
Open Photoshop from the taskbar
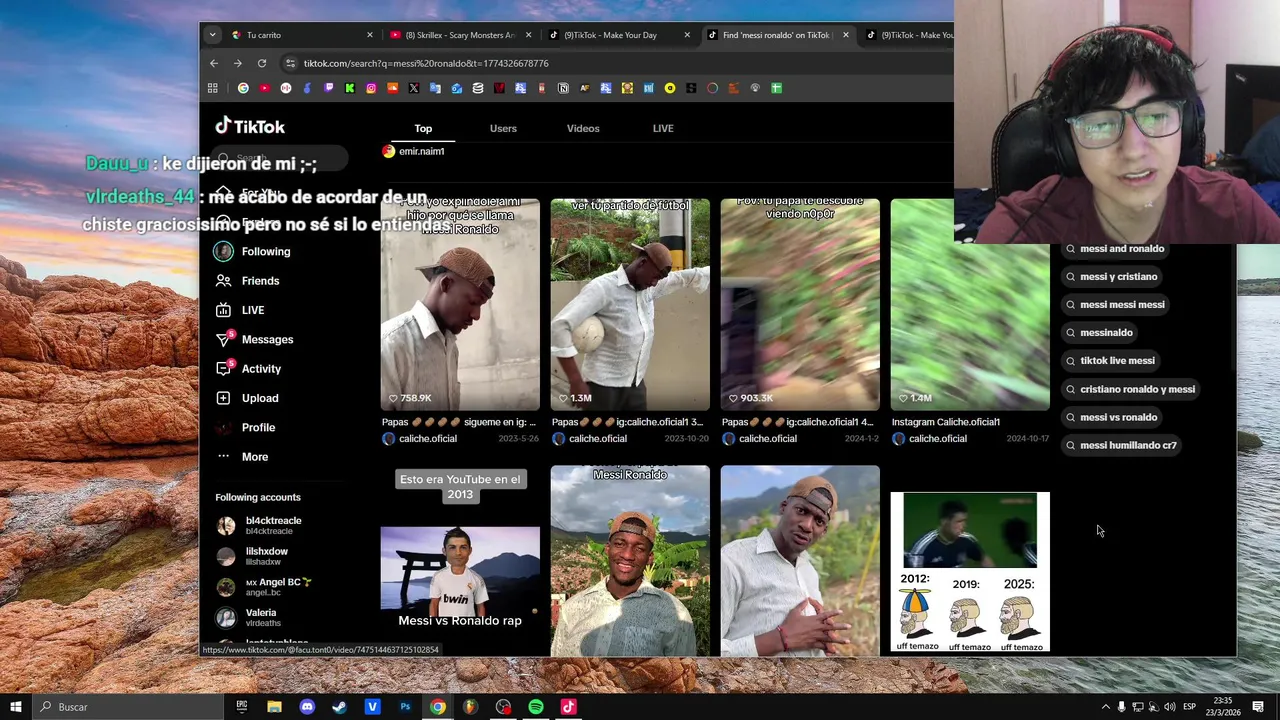405,707
